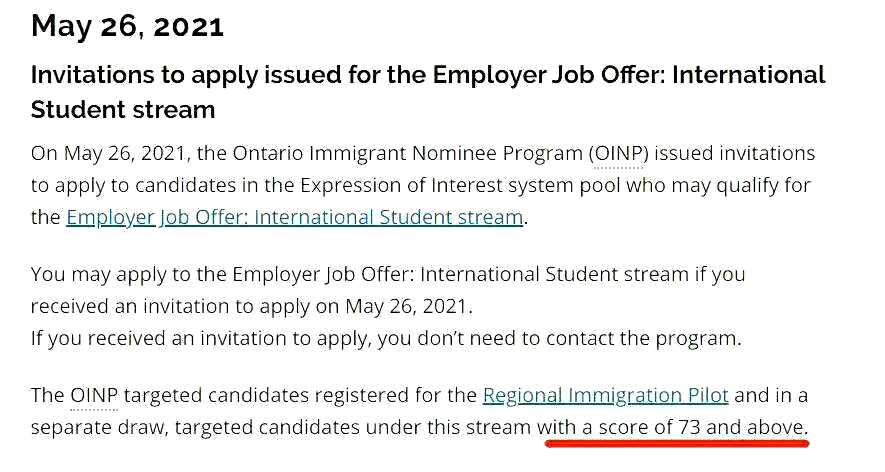Click the number 73 in the last paragraph
The image size is (885, 472).
pos(689,427)
